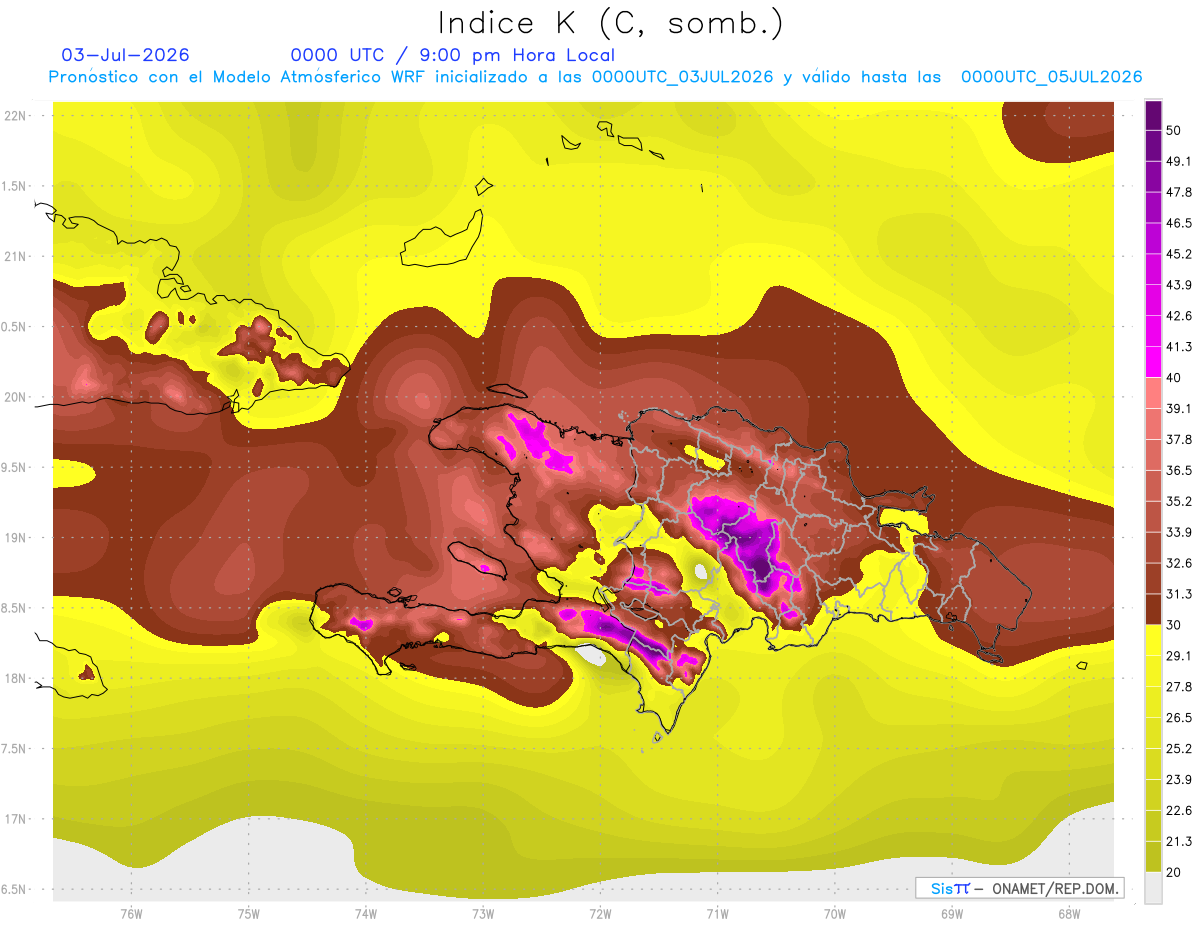Click the longitude axis label "75W"
Viewport: 1200px width, 927px height.
point(248,913)
